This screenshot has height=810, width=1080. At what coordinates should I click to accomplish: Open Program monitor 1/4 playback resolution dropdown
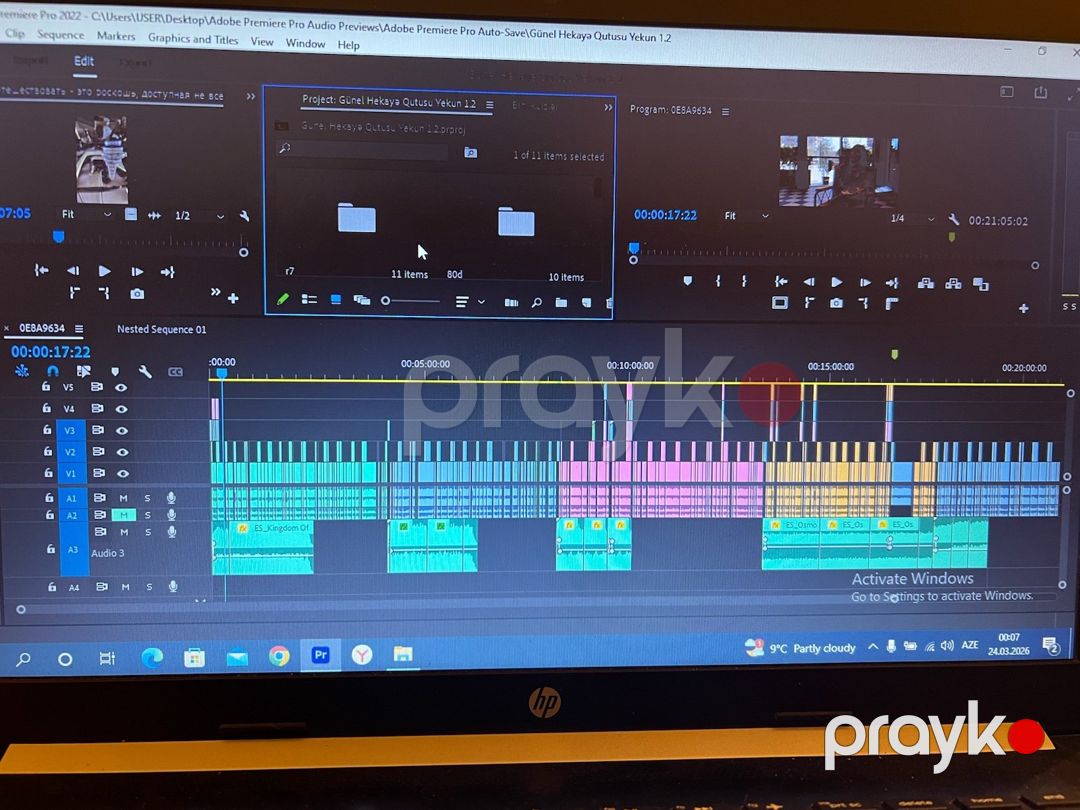[913, 219]
